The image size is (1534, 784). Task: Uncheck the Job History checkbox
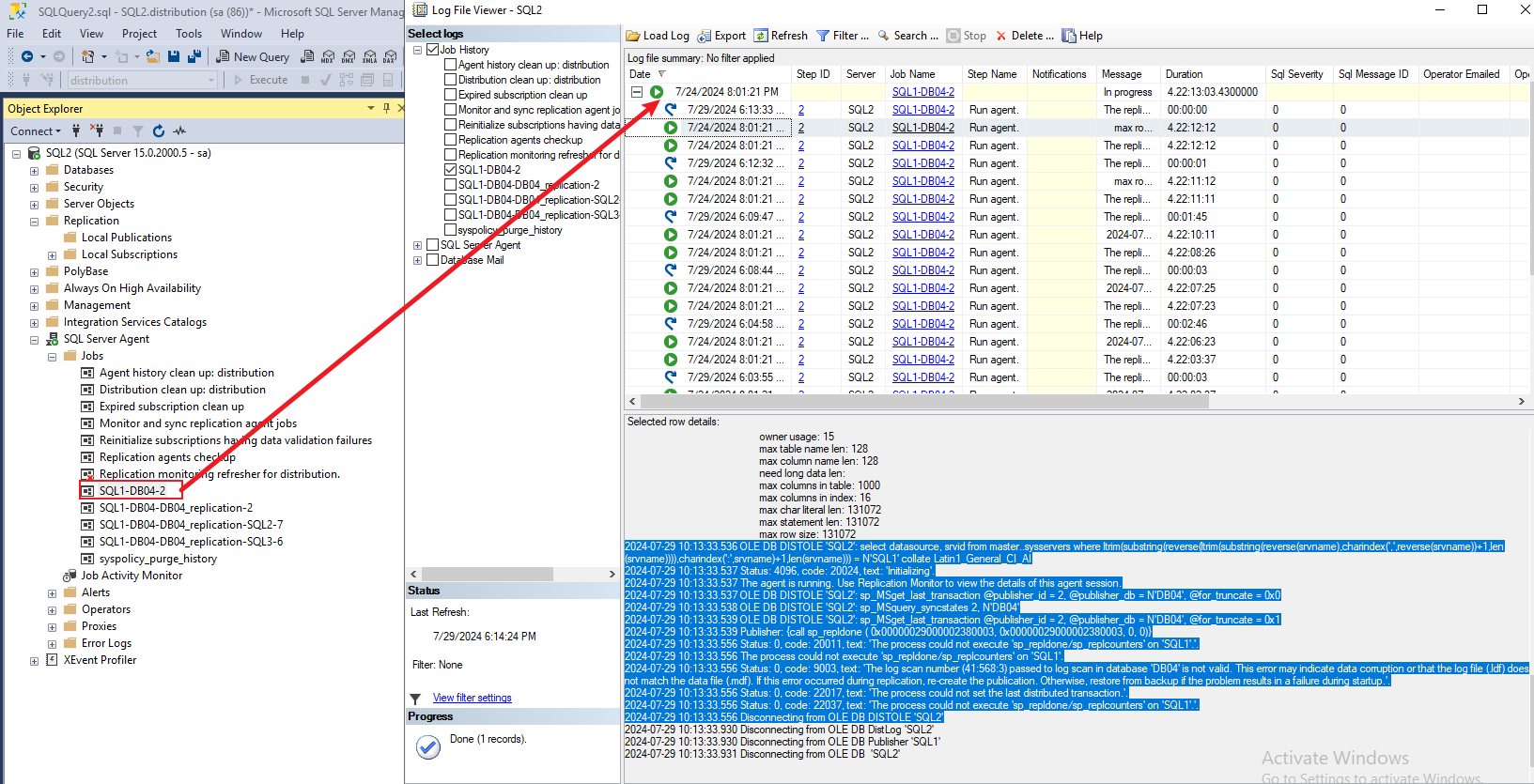(x=433, y=50)
